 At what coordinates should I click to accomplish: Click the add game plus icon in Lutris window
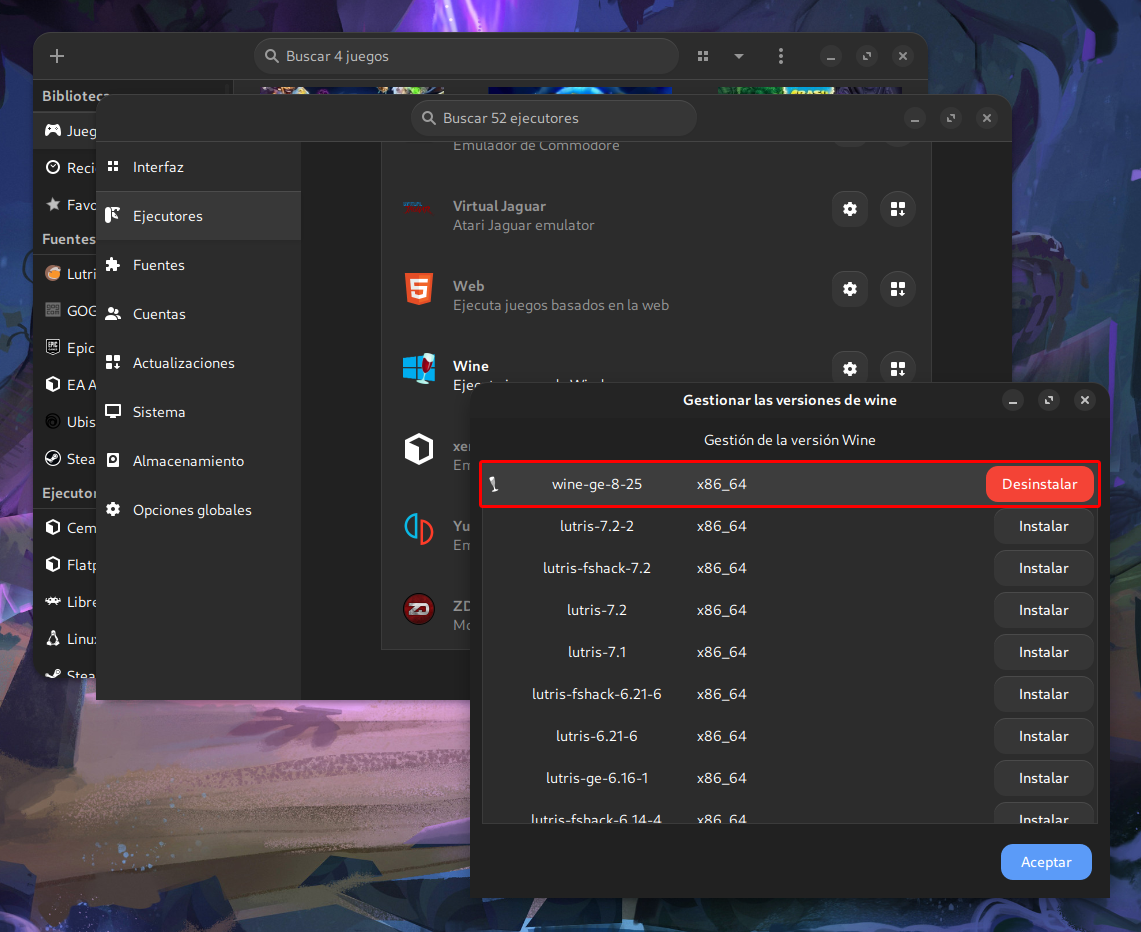click(57, 56)
